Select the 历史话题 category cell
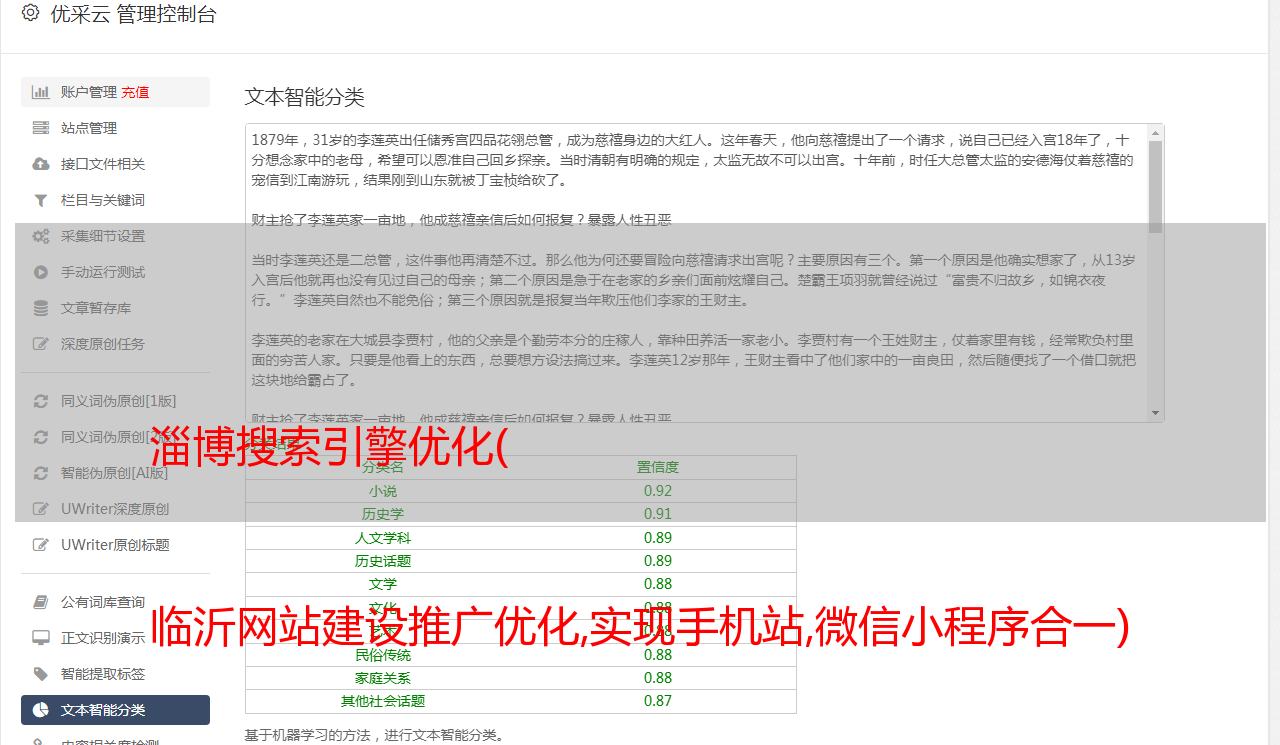The height and width of the screenshot is (745, 1280). (x=383, y=561)
